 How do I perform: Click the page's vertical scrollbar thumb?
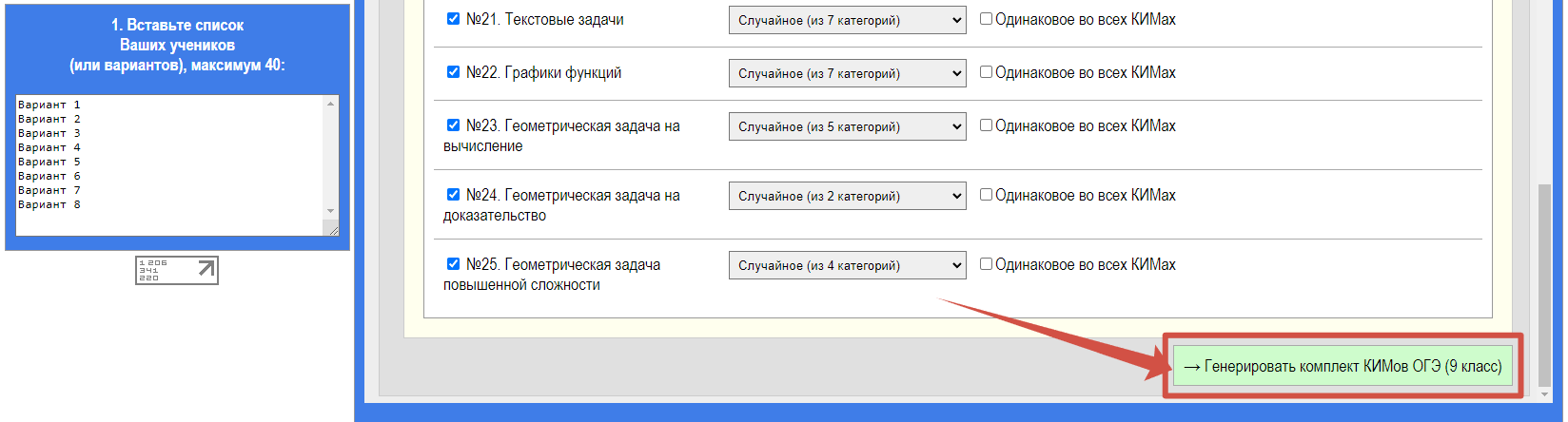coord(1544,285)
